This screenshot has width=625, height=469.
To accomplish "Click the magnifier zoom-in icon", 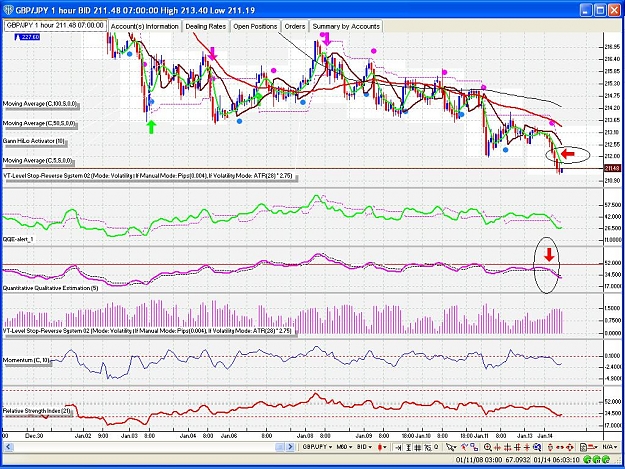I will point(487,447).
